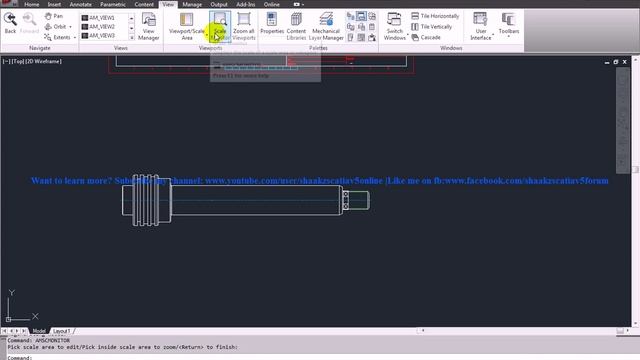Click the Viewport/Scale Area tool
The image size is (640, 360).
(x=187, y=26)
